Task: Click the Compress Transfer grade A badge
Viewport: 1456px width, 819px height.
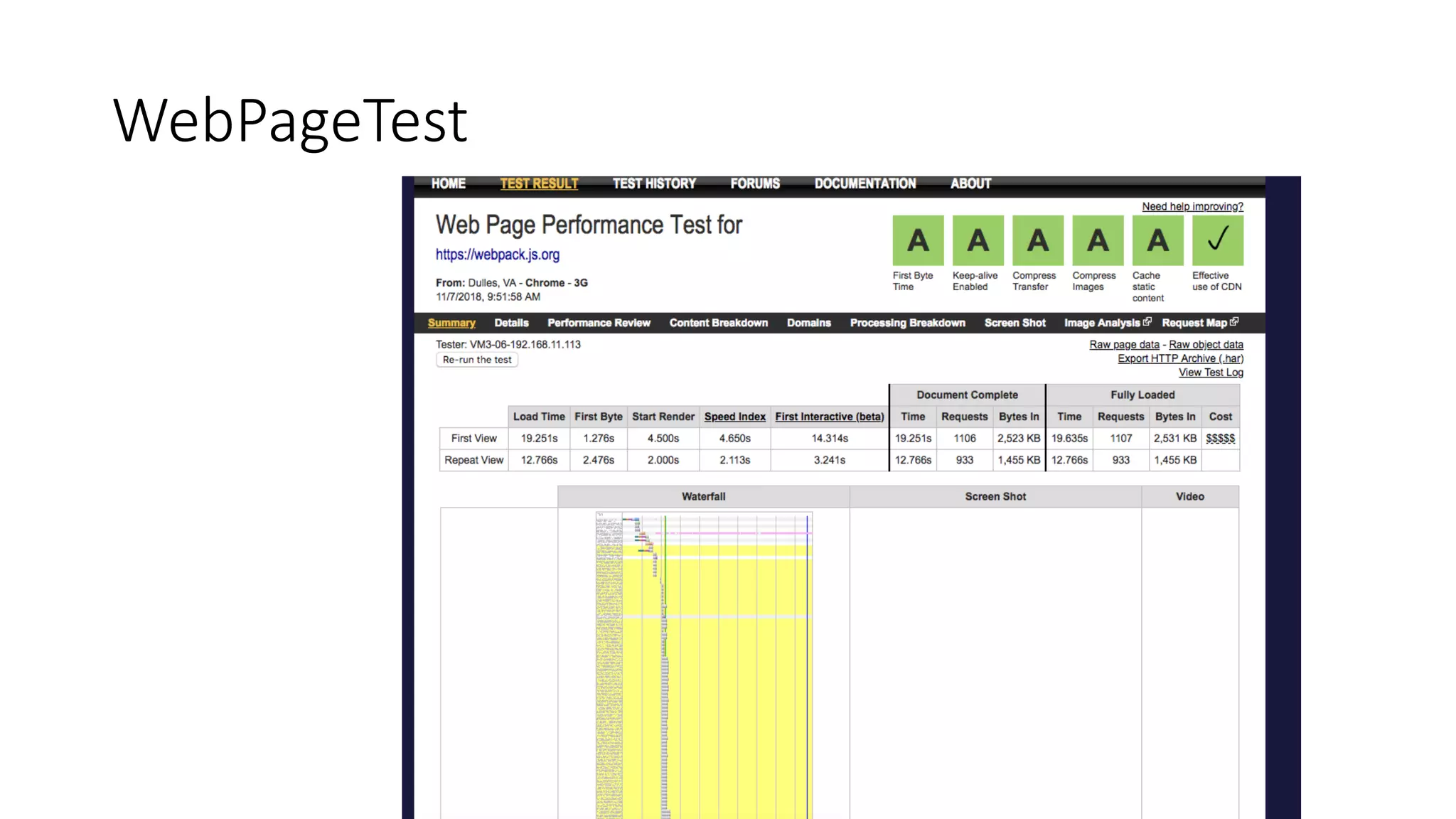Action: 1038,240
